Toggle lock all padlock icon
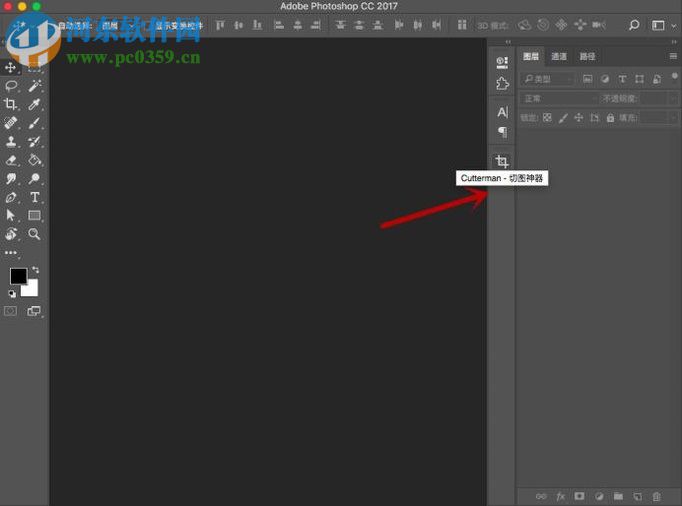The height and width of the screenshot is (506, 682). (x=610, y=117)
